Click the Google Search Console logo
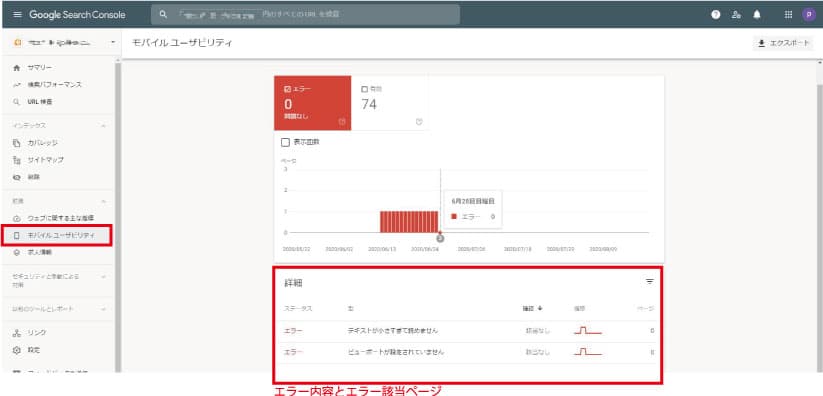 click(x=77, y=15)
